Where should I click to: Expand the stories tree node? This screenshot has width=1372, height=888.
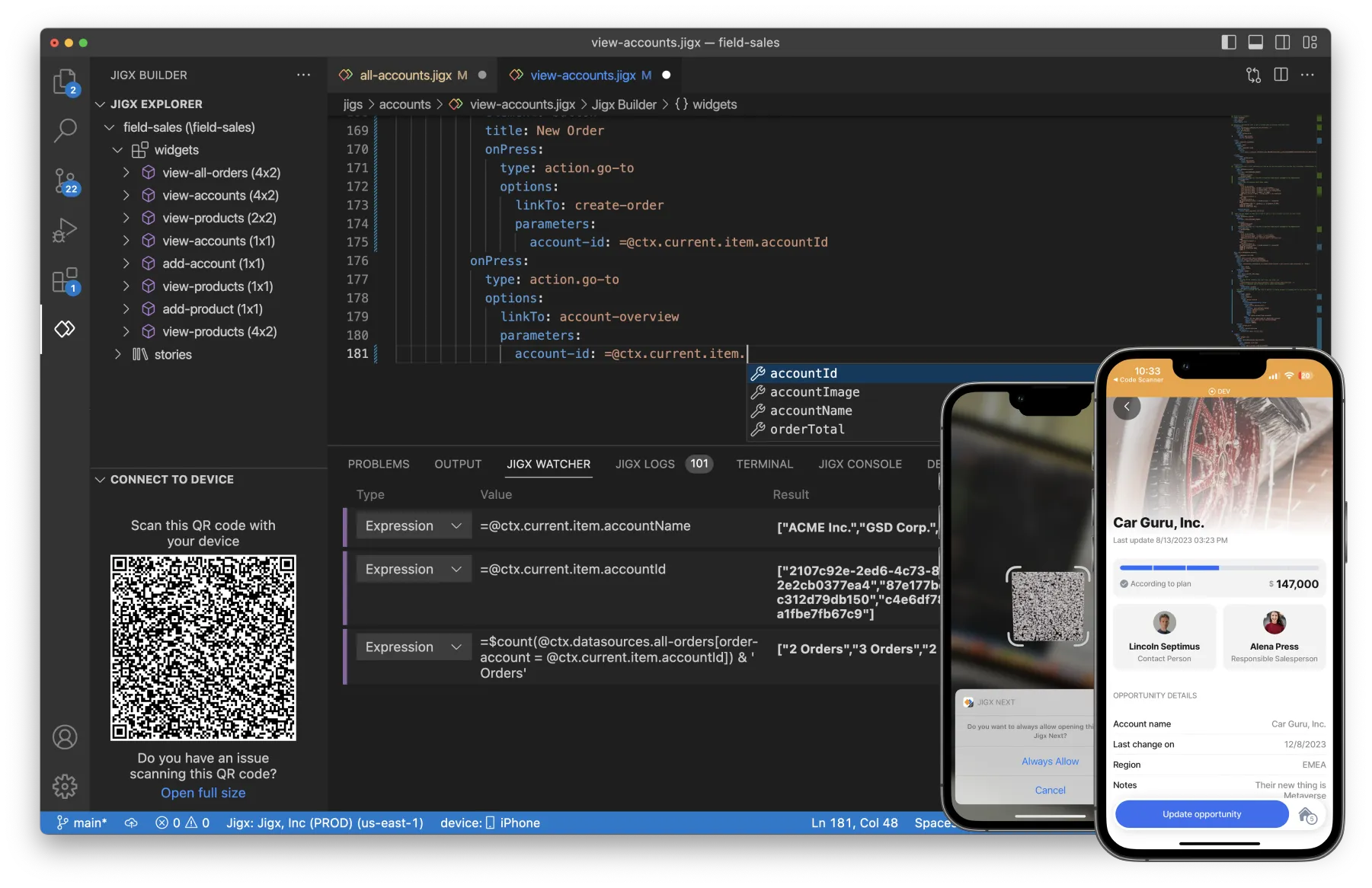pos(118,354)
